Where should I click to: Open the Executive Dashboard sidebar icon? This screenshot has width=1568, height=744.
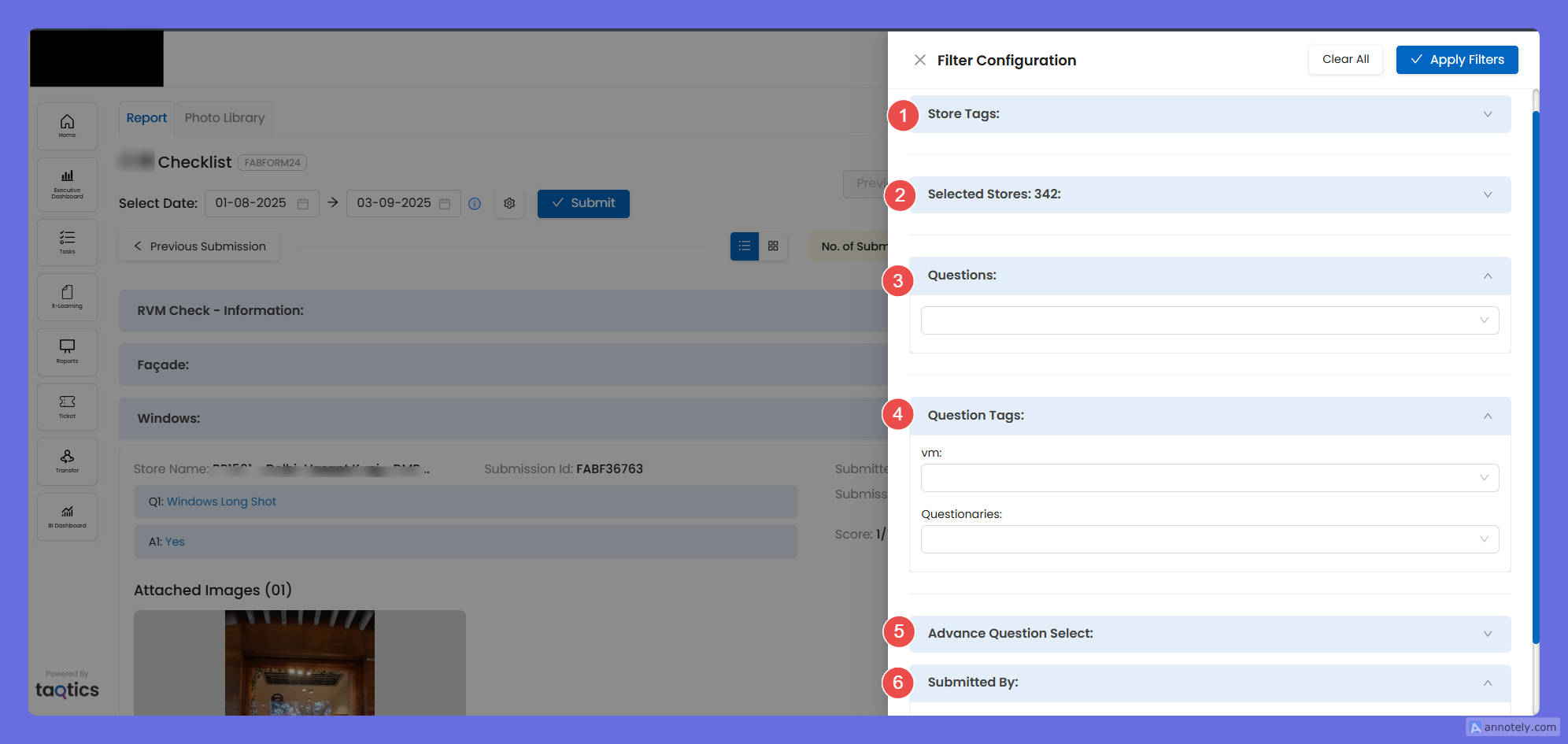[x=67, y=184]
